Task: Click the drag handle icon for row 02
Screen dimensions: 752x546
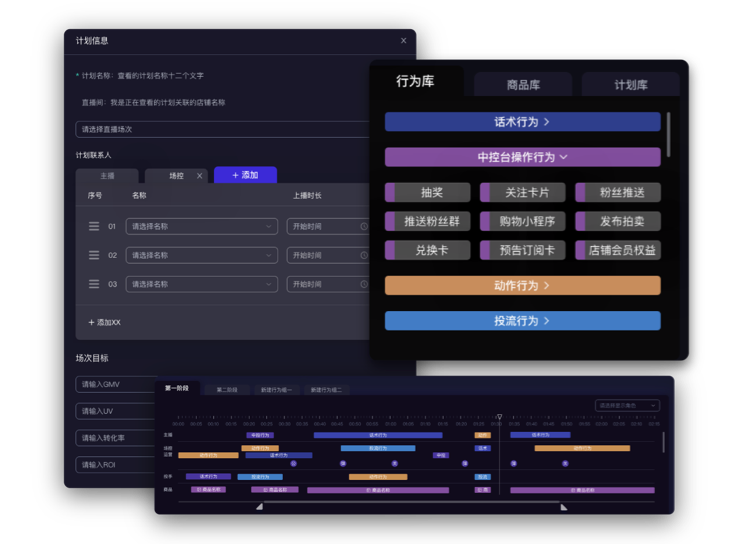Action: point(94,256)
